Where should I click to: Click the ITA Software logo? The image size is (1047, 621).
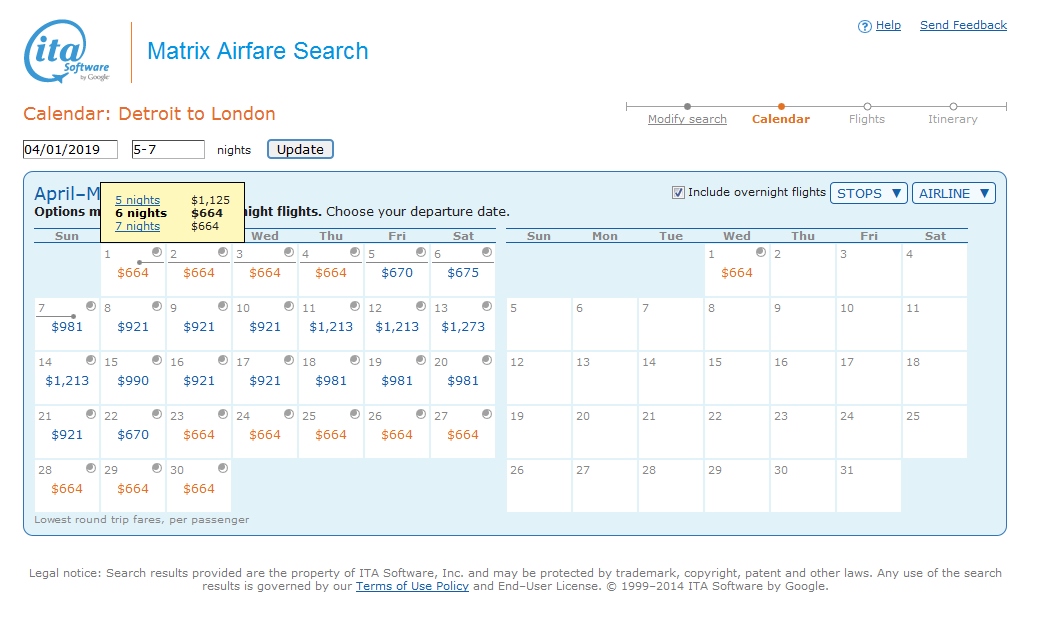(66, 52)
